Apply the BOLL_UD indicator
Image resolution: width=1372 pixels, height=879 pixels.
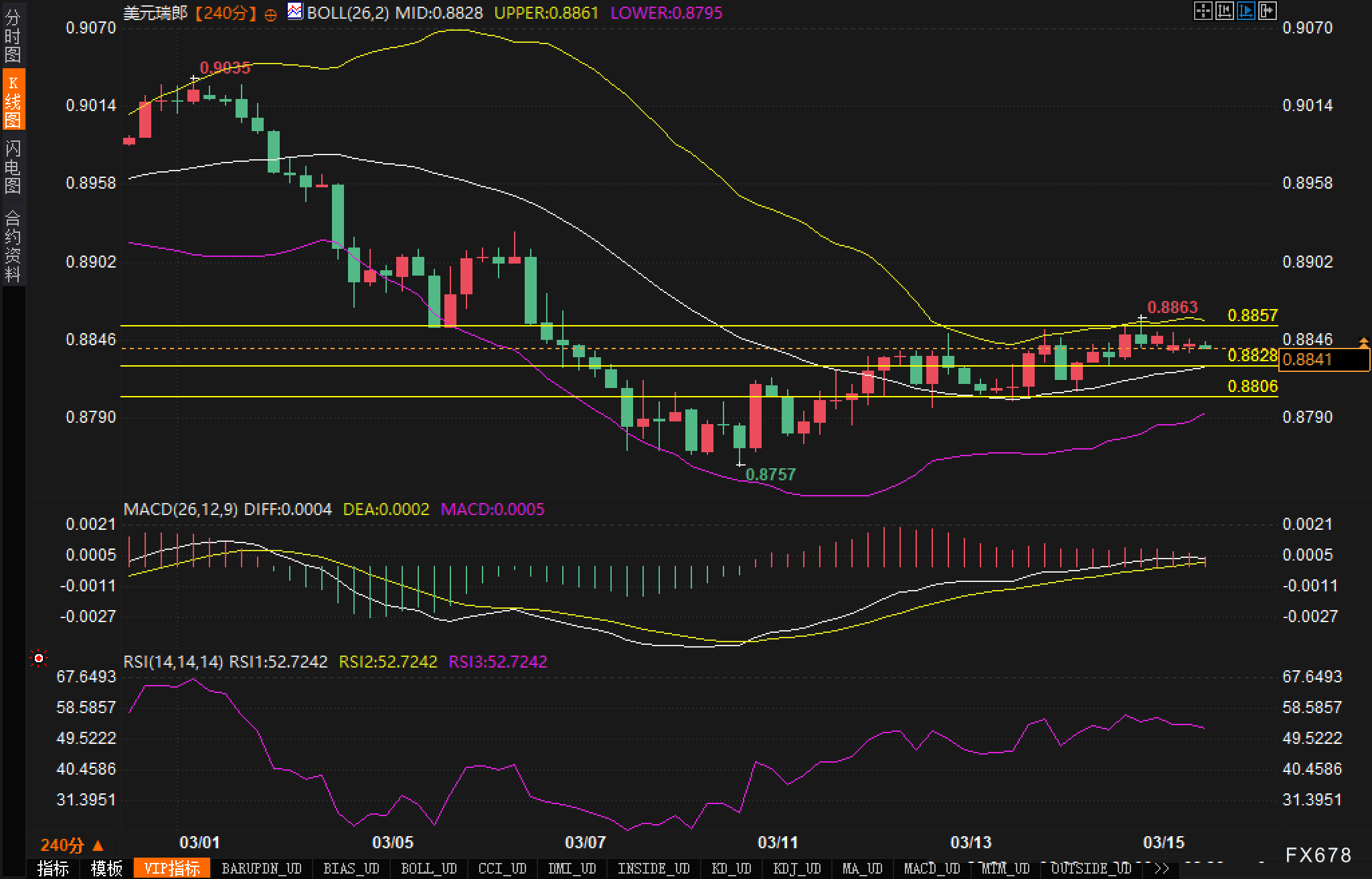[428, 868]
